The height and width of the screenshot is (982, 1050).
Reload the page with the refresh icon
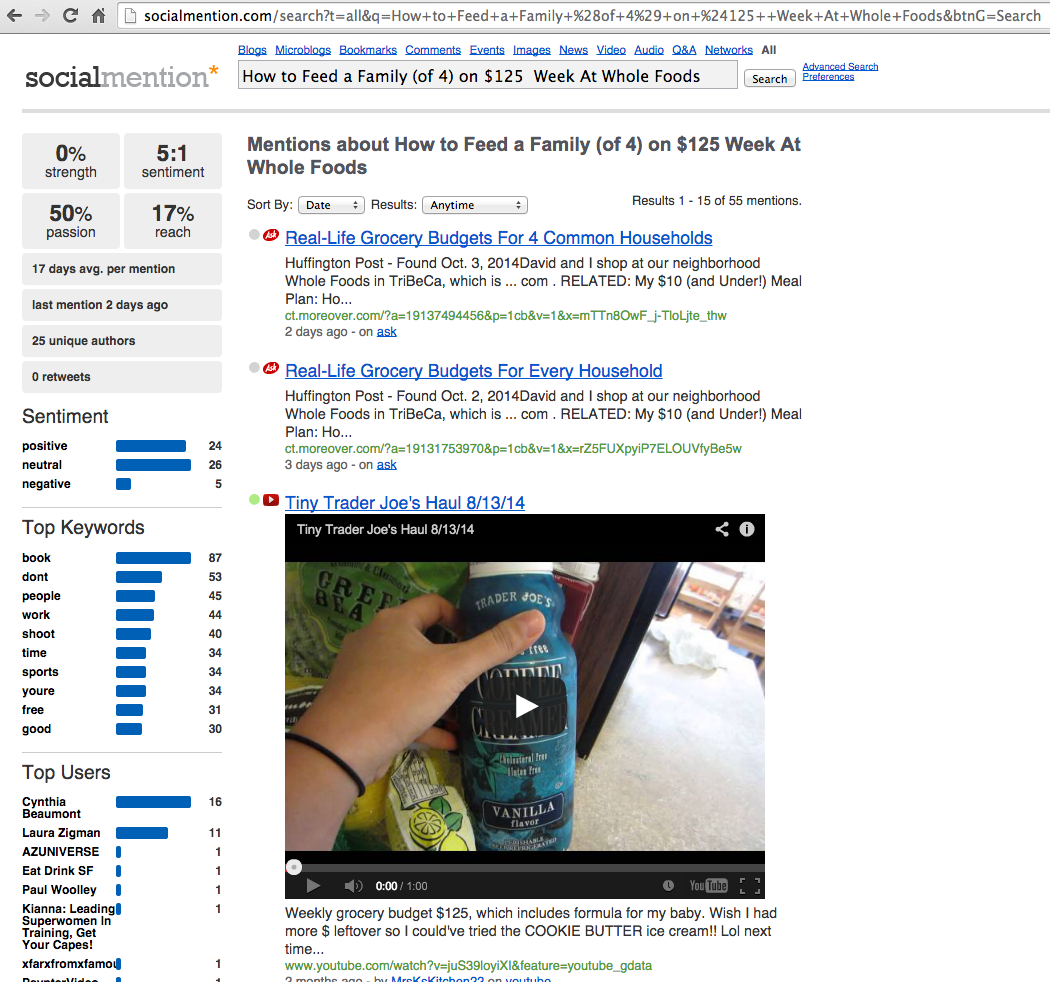[x=70, y=15]
